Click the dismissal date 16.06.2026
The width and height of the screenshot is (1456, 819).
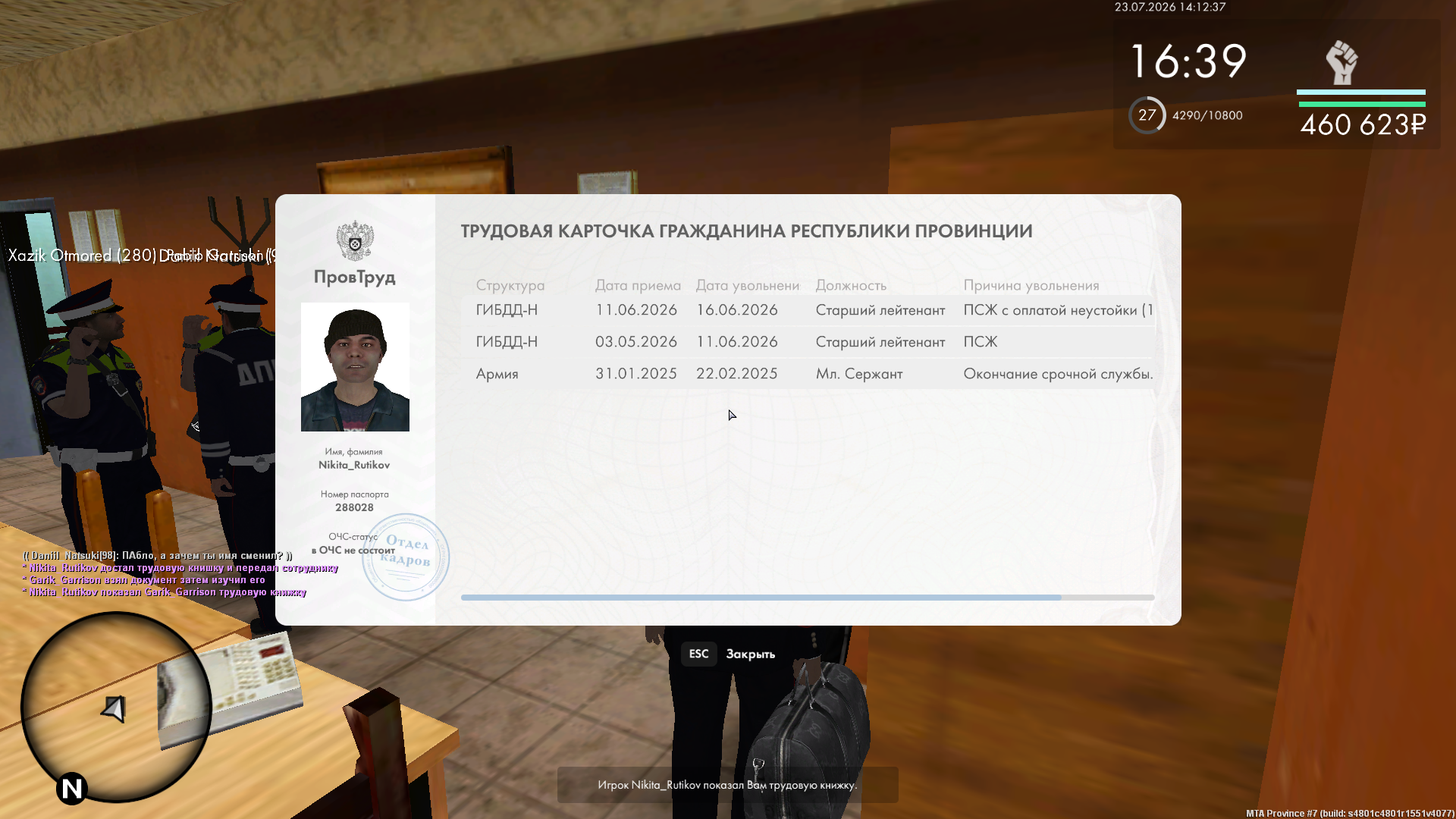tap(737, 310)
